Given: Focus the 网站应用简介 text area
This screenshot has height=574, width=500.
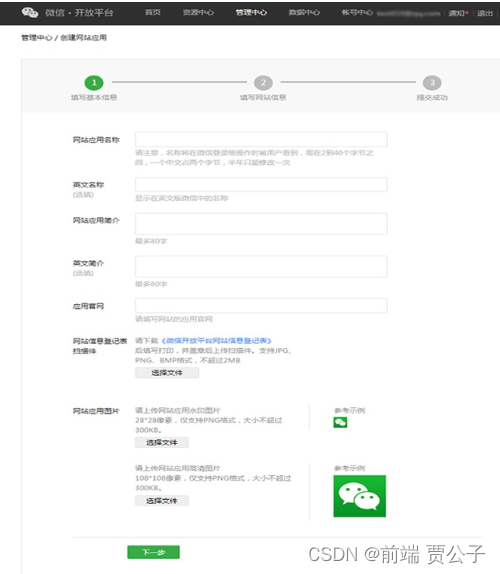Looking at the screenshot, I should (x=261, y=224).
